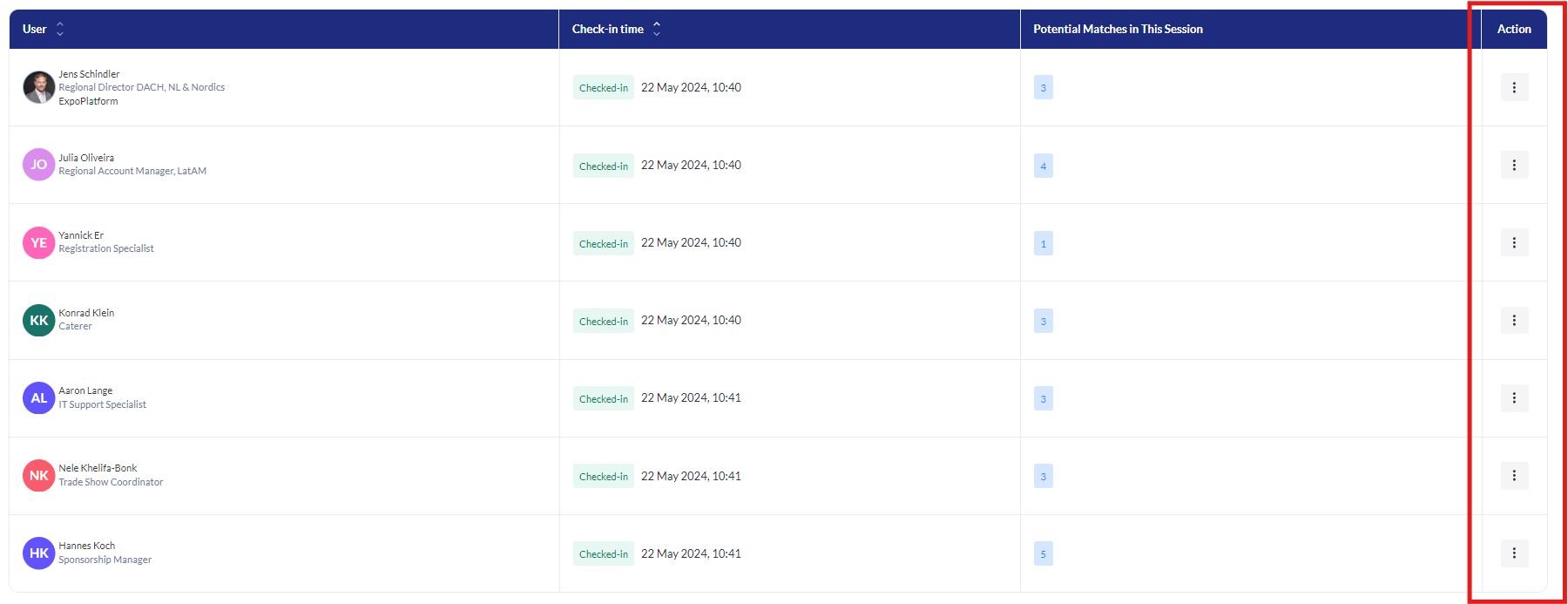Screen dimensions: 1568x604
Task: Click Jens Schindler's profile photo
Action: [x=38, y=87]
